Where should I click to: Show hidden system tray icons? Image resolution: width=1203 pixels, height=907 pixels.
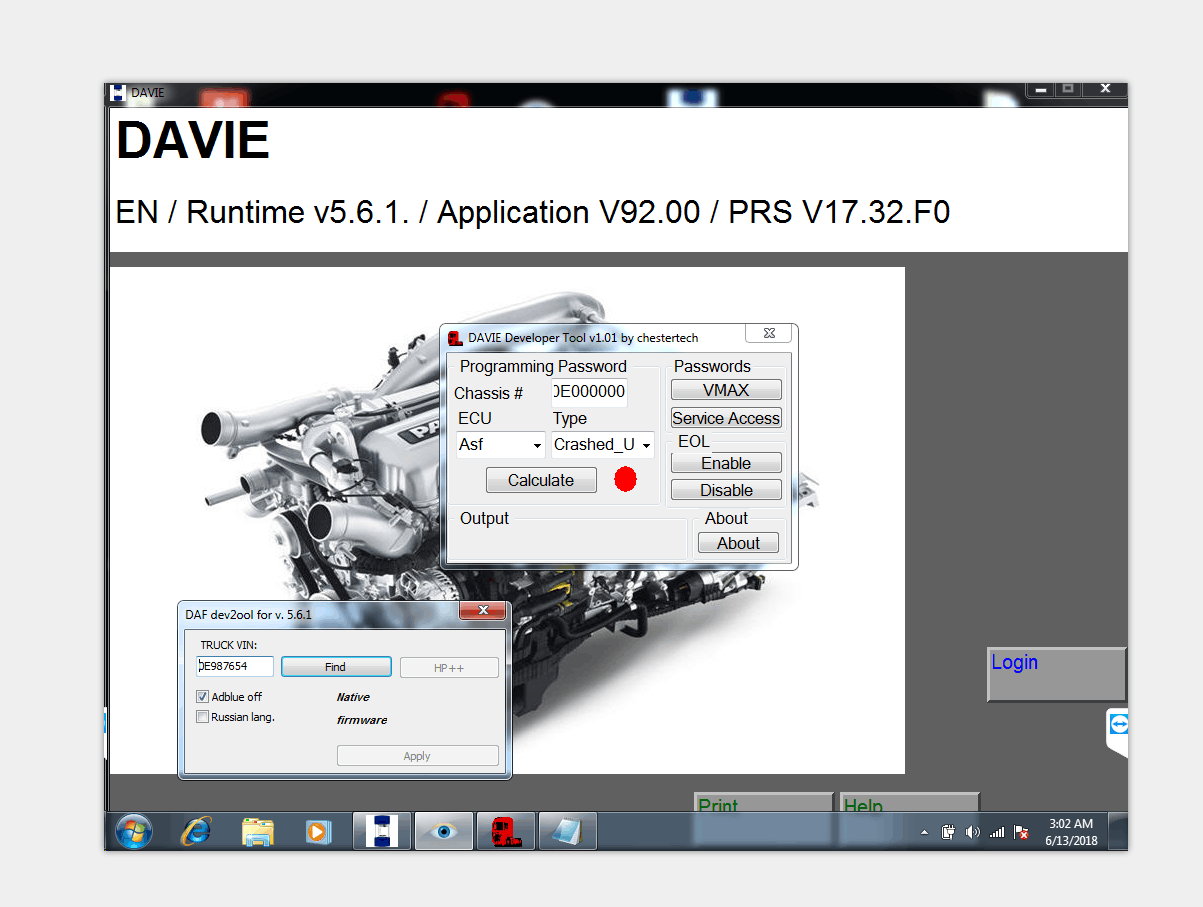pos(924,832)
